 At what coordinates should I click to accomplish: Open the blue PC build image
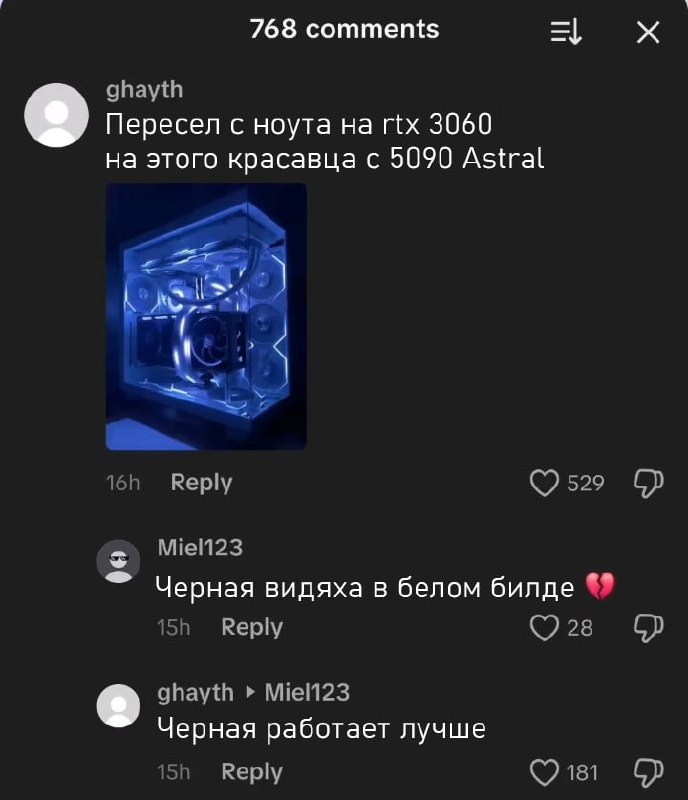point(206,317)
